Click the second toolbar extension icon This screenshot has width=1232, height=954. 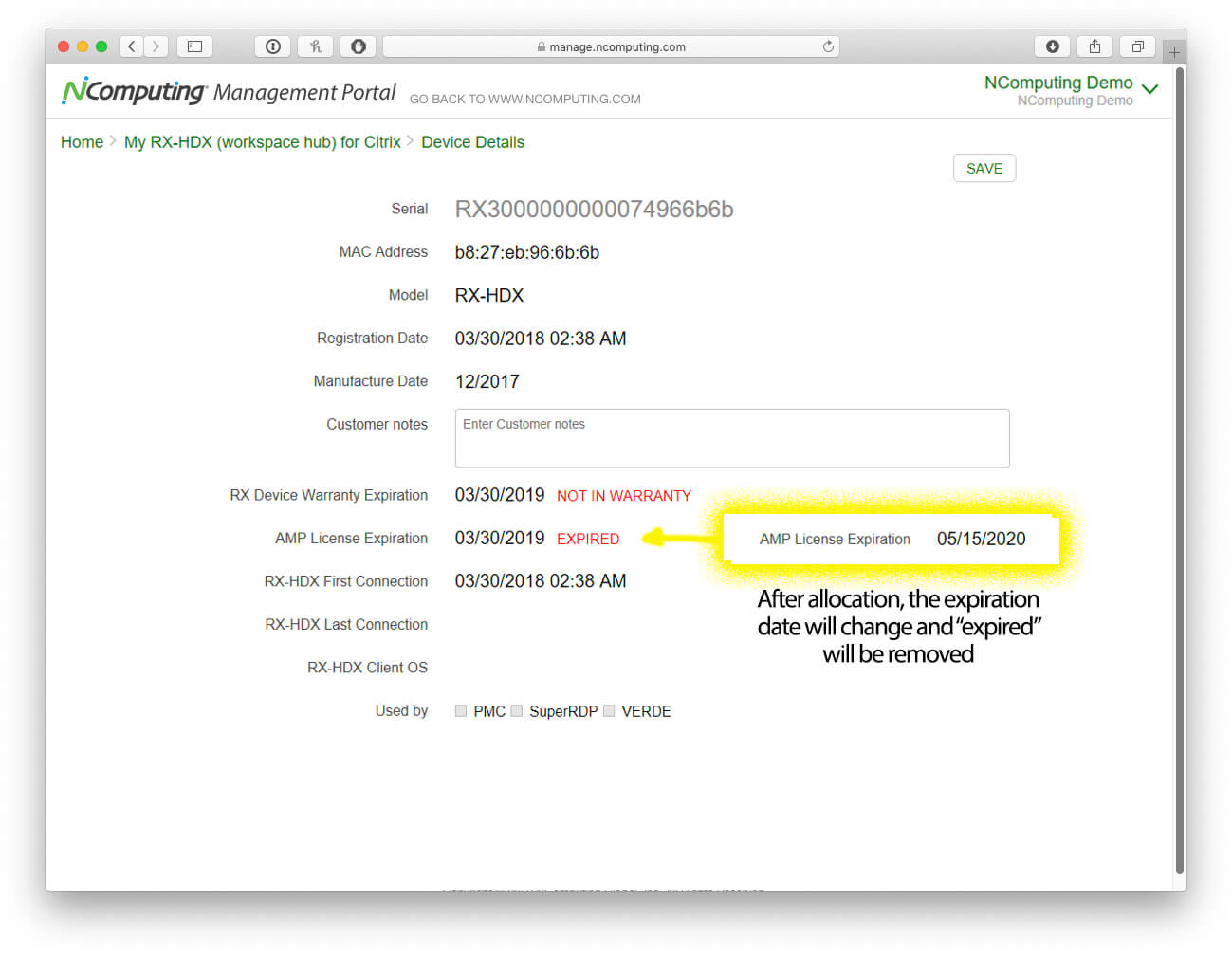(x=316, y=46)
